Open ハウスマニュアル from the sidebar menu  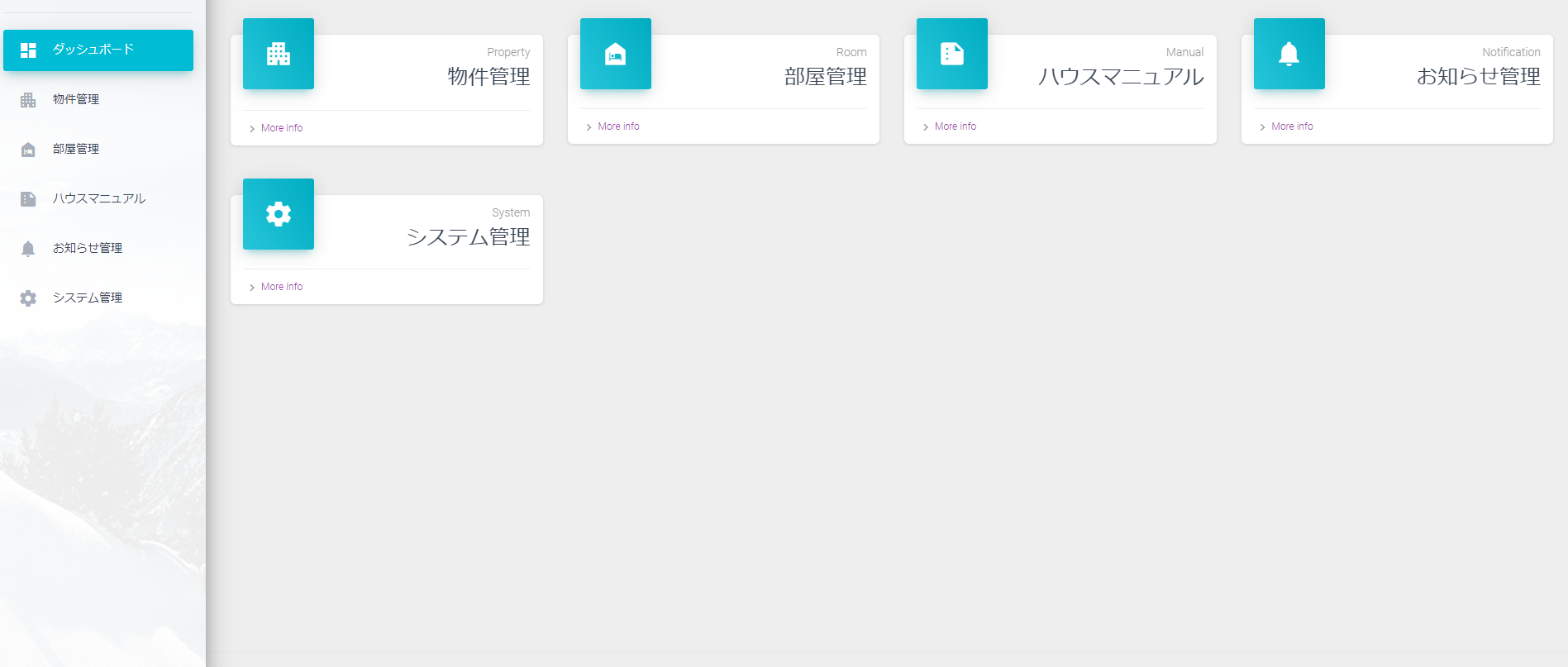click(x=99, y=198)
